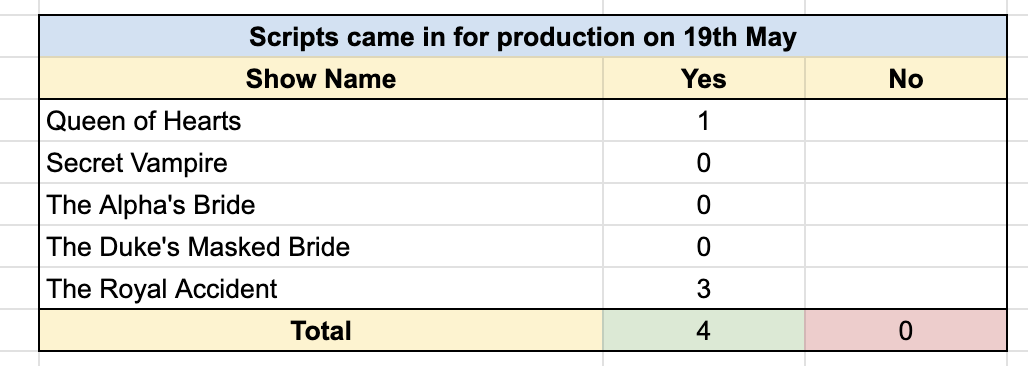The image size is (1028, 366).
Task: Click the red Total No cell showing 0
Action: pos(905,330)
